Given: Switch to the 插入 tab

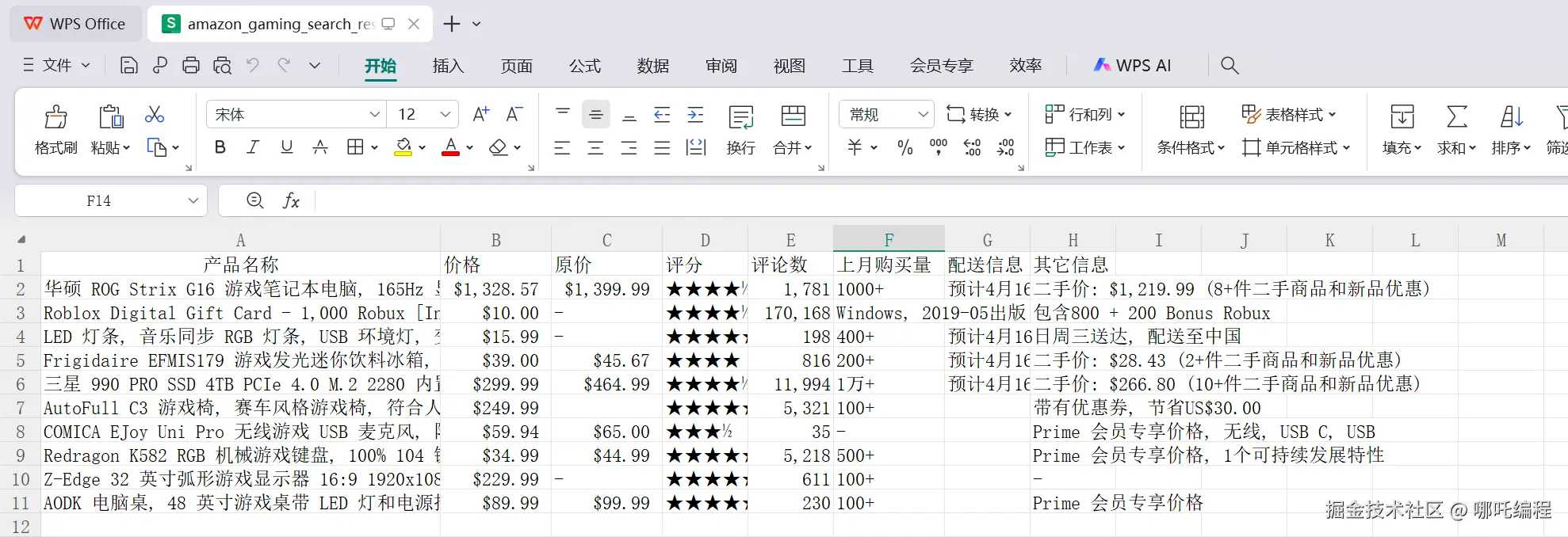Looking at the screenshot, I should coord(448,66).
